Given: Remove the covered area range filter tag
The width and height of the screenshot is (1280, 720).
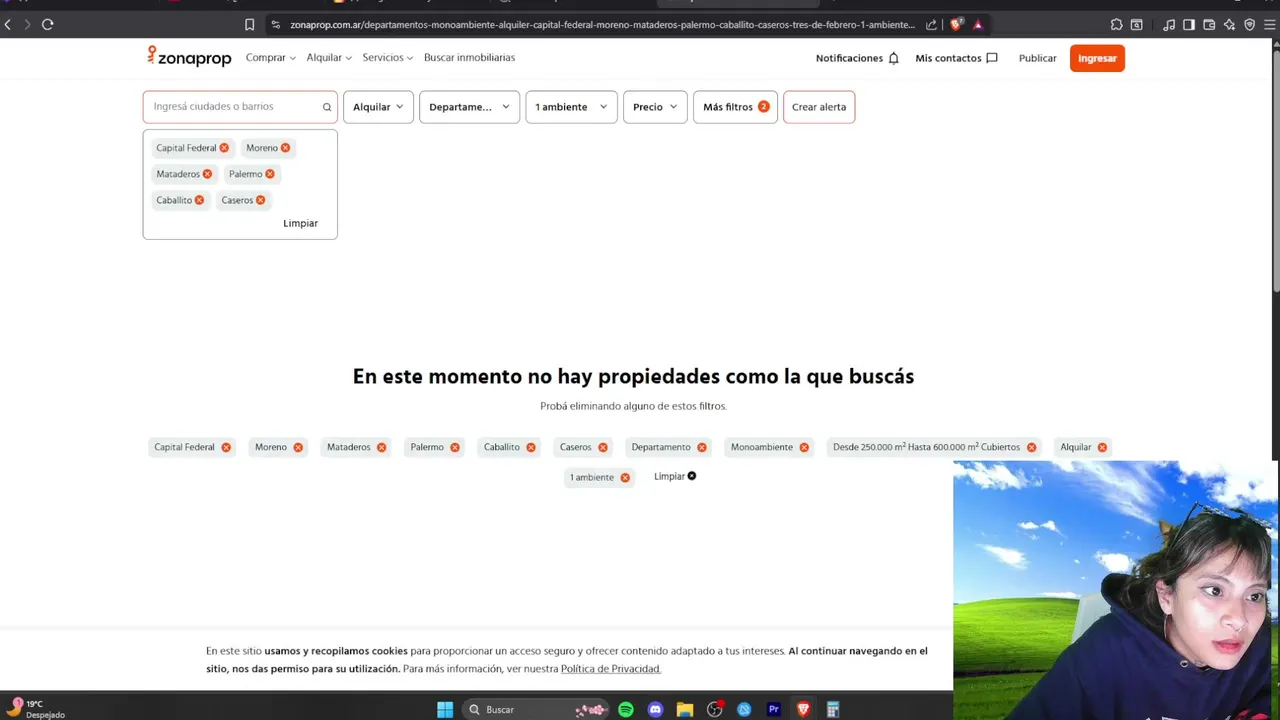Looking at the screenshot, I should click(x=1031, y=447).
